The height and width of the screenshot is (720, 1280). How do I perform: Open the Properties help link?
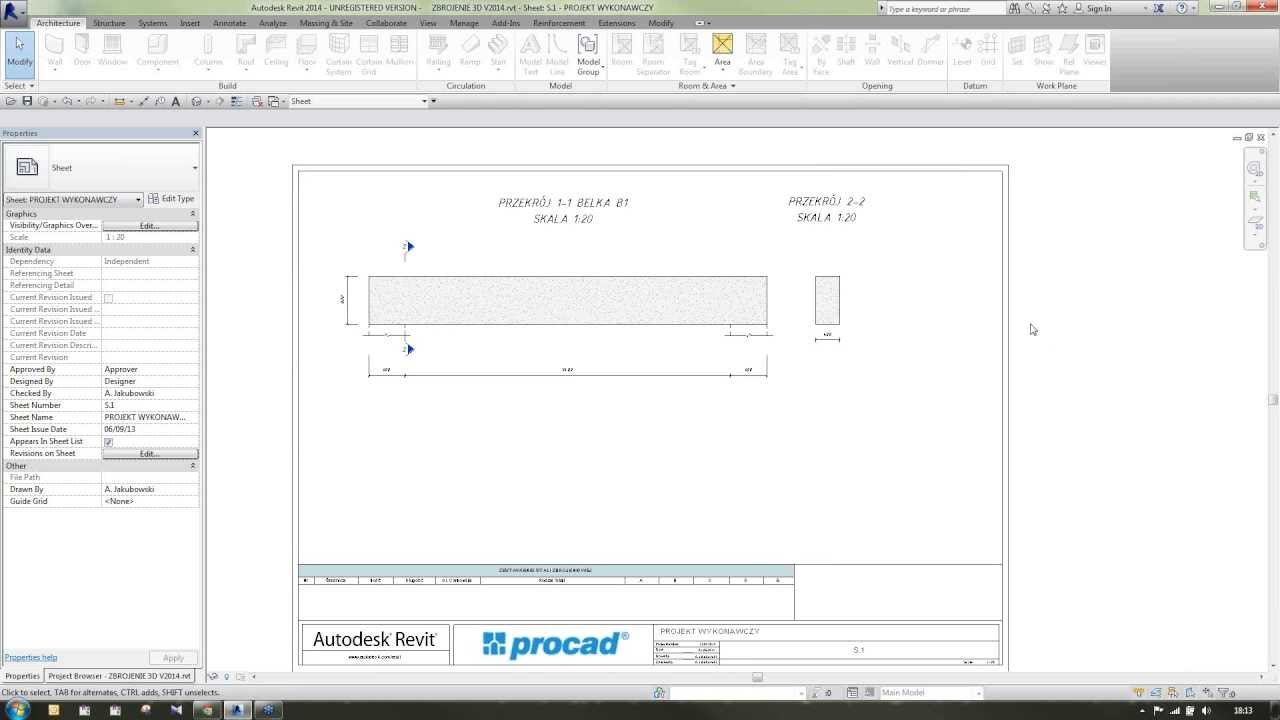pyautogui.click(x=31, y=657)
